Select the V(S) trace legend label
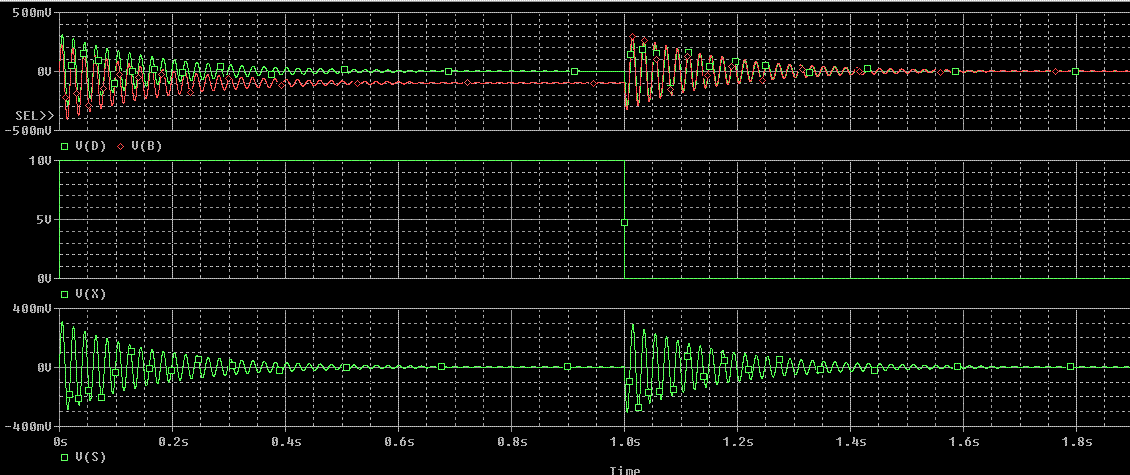This screenshot has height=475, width=1130. tap(90, 457)
